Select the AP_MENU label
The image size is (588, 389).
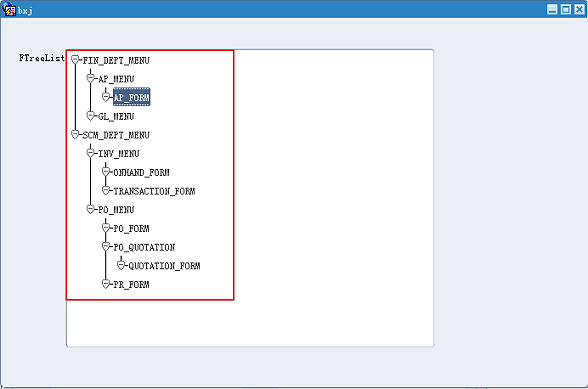pyautogui.click(x=116, y=79)
